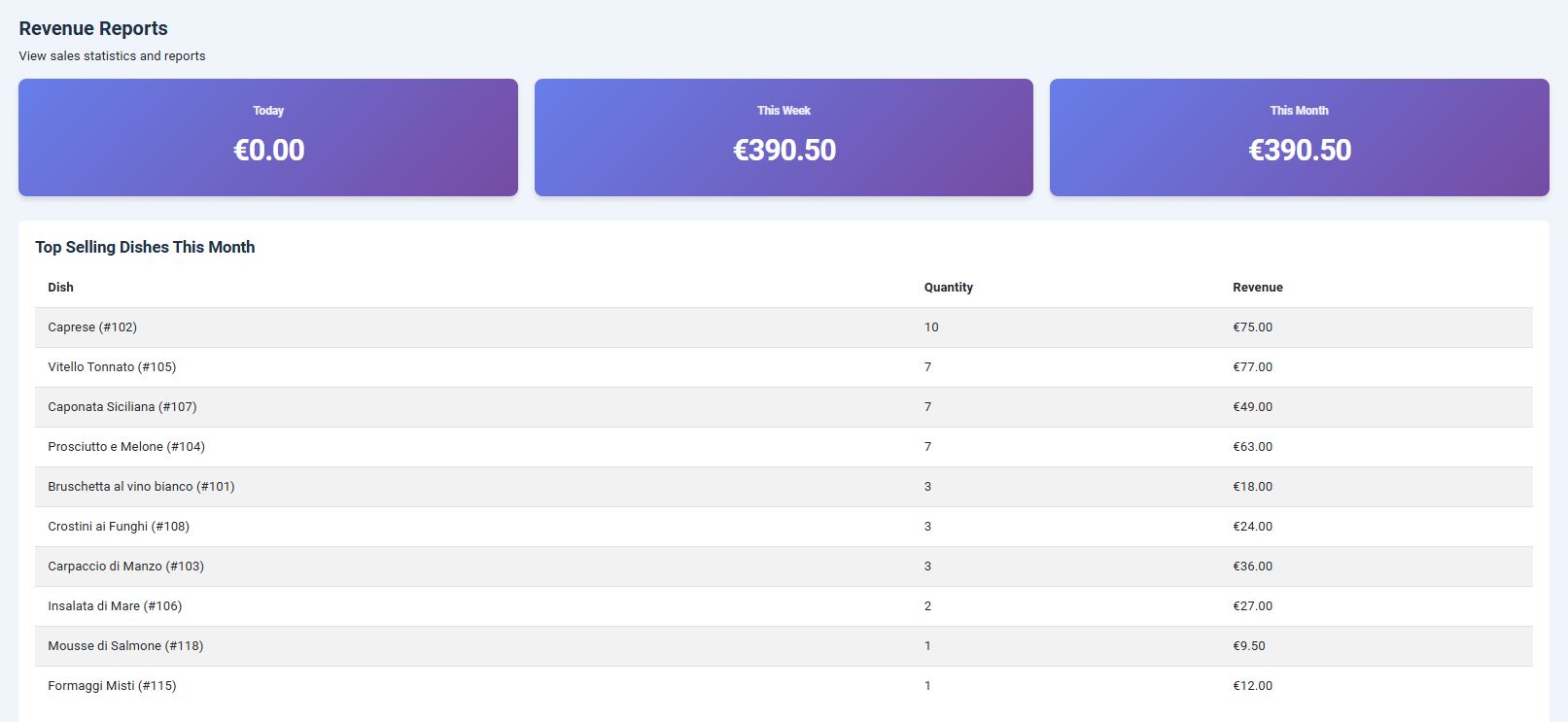The width and height of the screenshot is (1568, 722).
Task: Click the Caponata Siciliana (#107) row
Action: point(122,407)
